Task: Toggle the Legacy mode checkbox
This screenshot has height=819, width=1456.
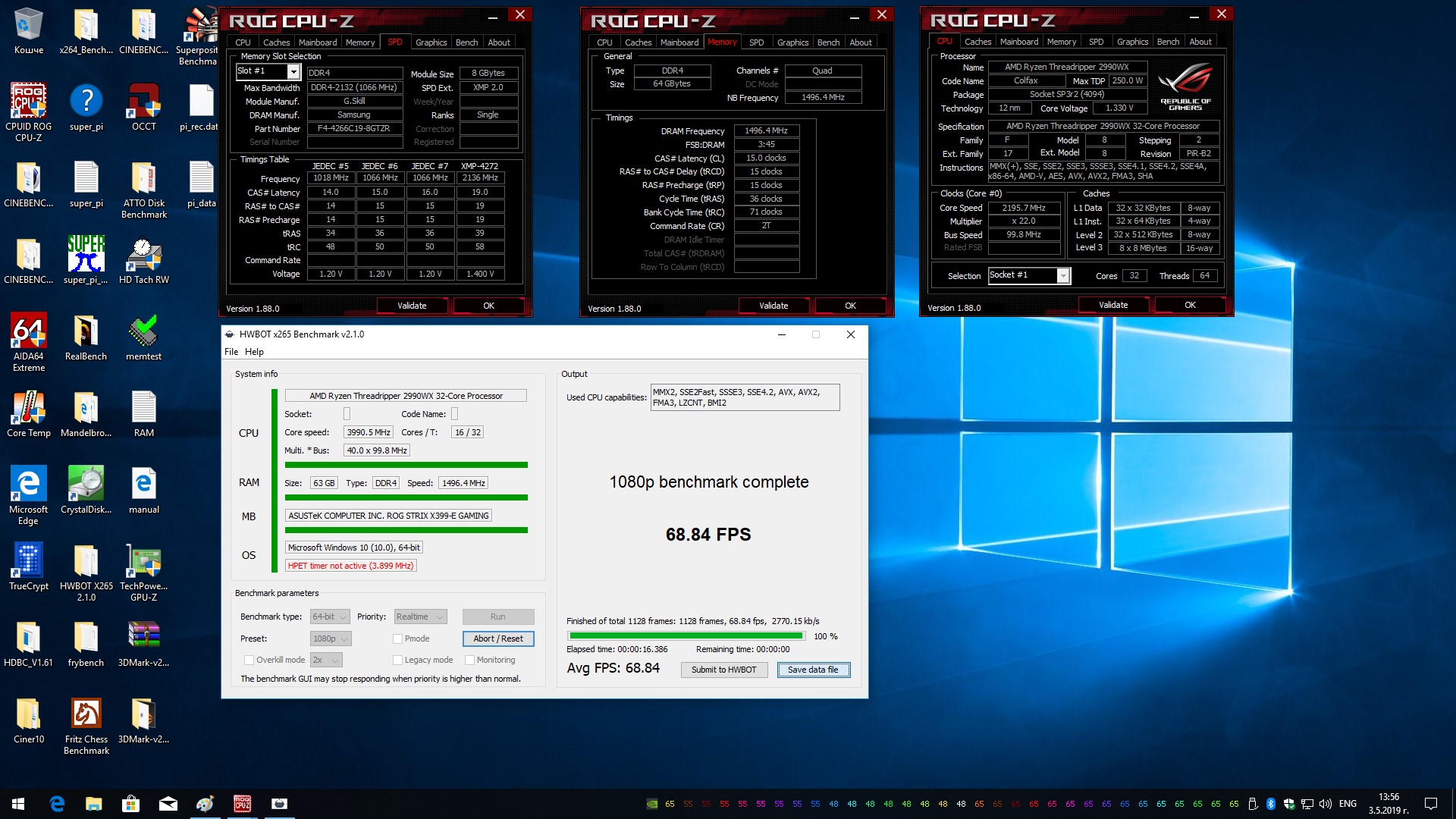Action: click(x=397, y=660)
